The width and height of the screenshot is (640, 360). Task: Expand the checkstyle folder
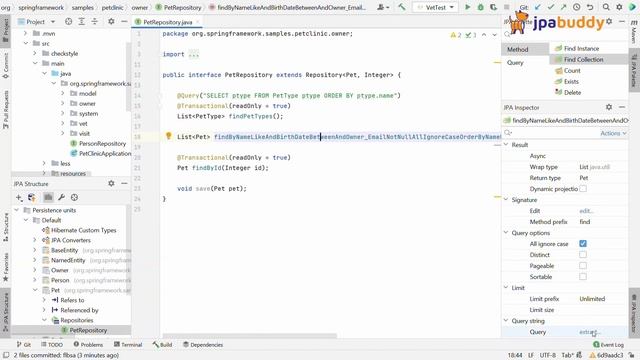click(35, 53)
